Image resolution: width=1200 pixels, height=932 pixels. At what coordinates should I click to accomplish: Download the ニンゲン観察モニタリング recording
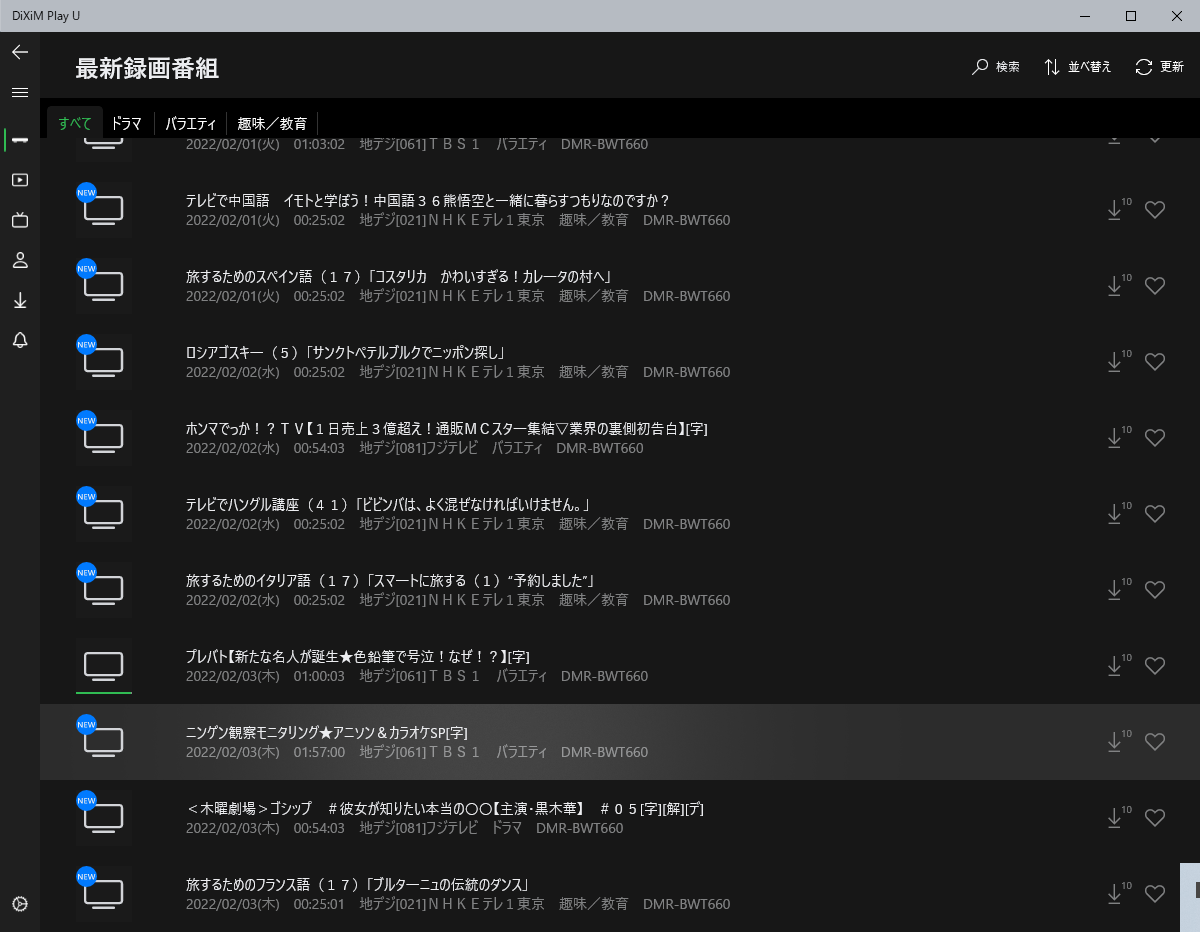pos(1115,742)
